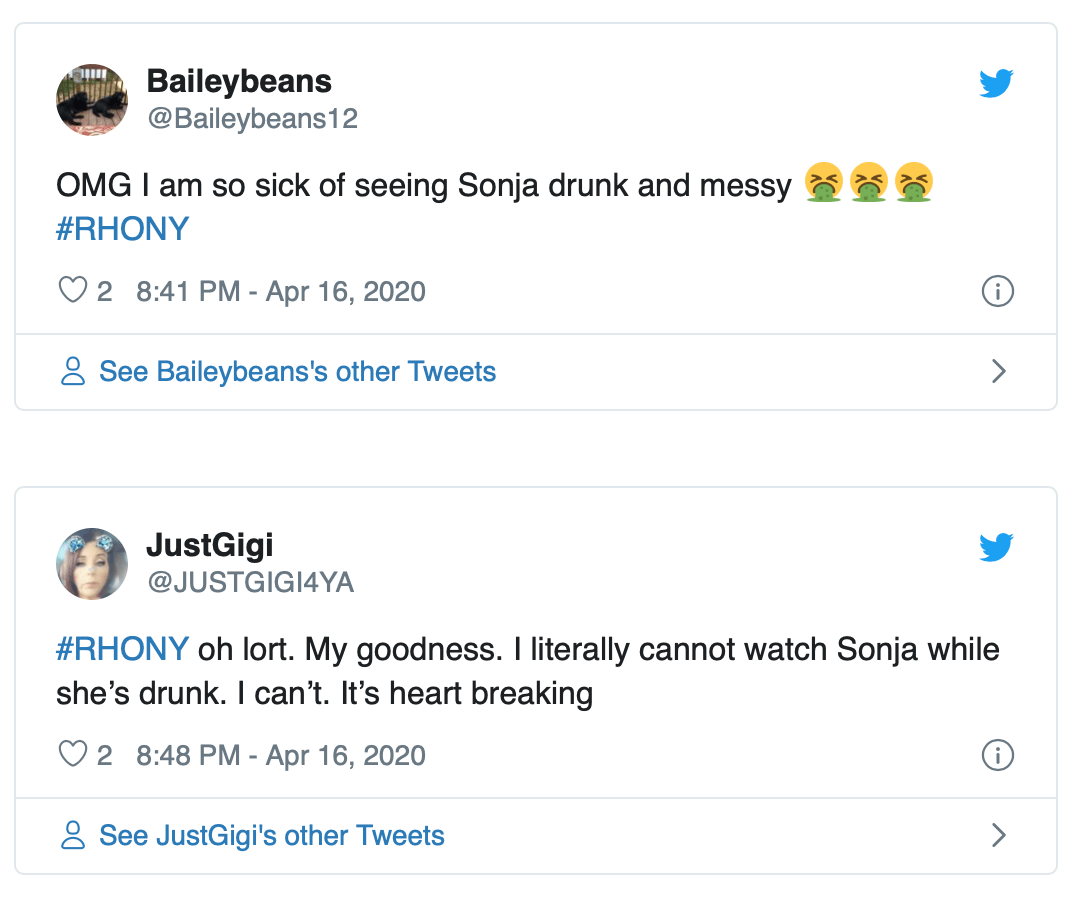Open the See Baileybeans's other Tweets link
The width and height of the screenshot is (1076, 900).
click(297, 372)
